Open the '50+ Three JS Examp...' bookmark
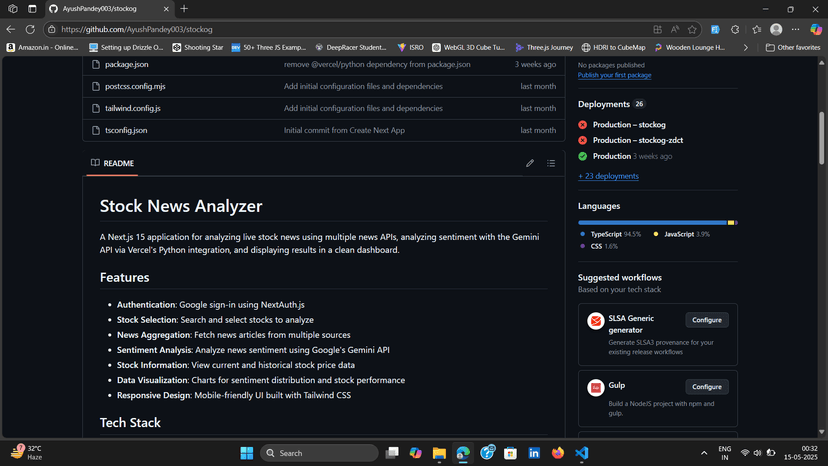Image resolution: width=828 pixels, height=466 pixels. (269, 48)
